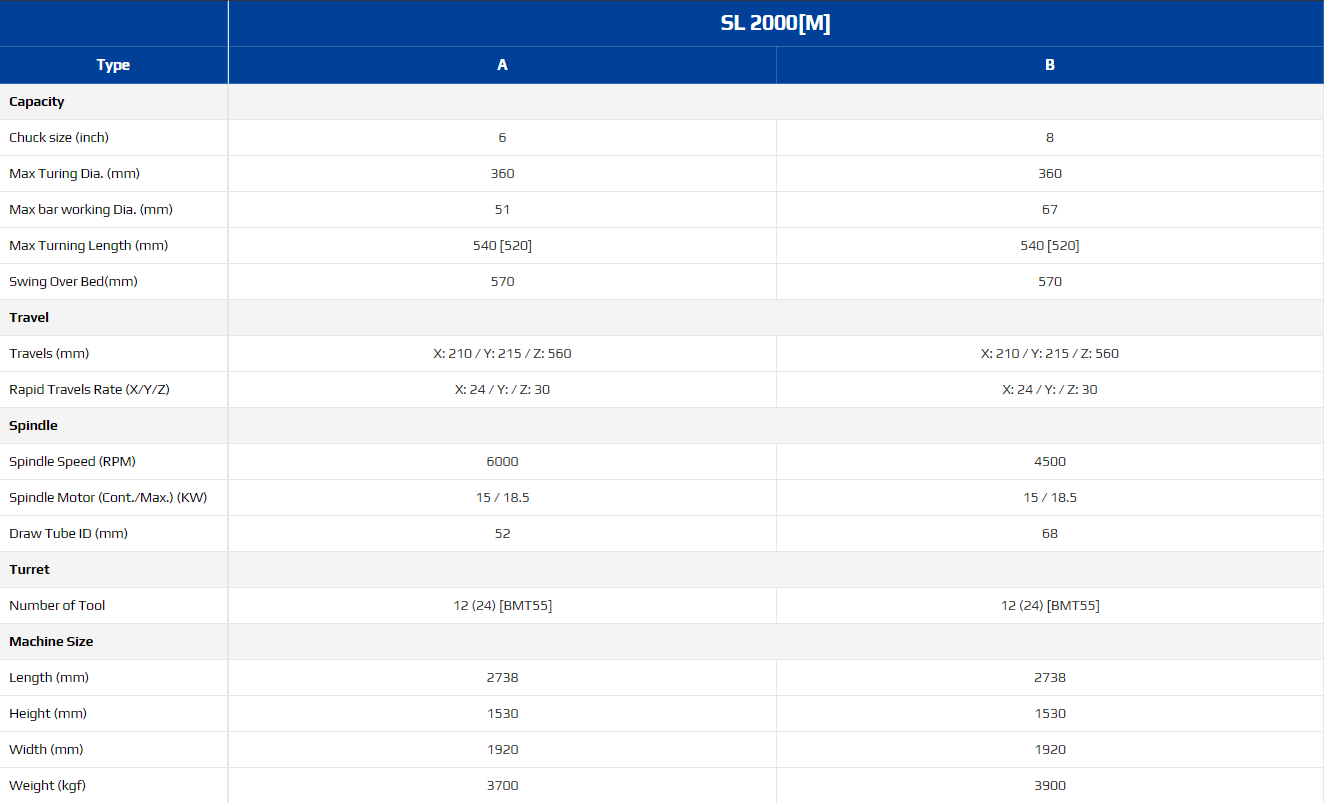Viewport: 1326px width, 803px height.
Task: Click the Machine Size section heading
Action: pyautogui.click(x=51, y=642)
